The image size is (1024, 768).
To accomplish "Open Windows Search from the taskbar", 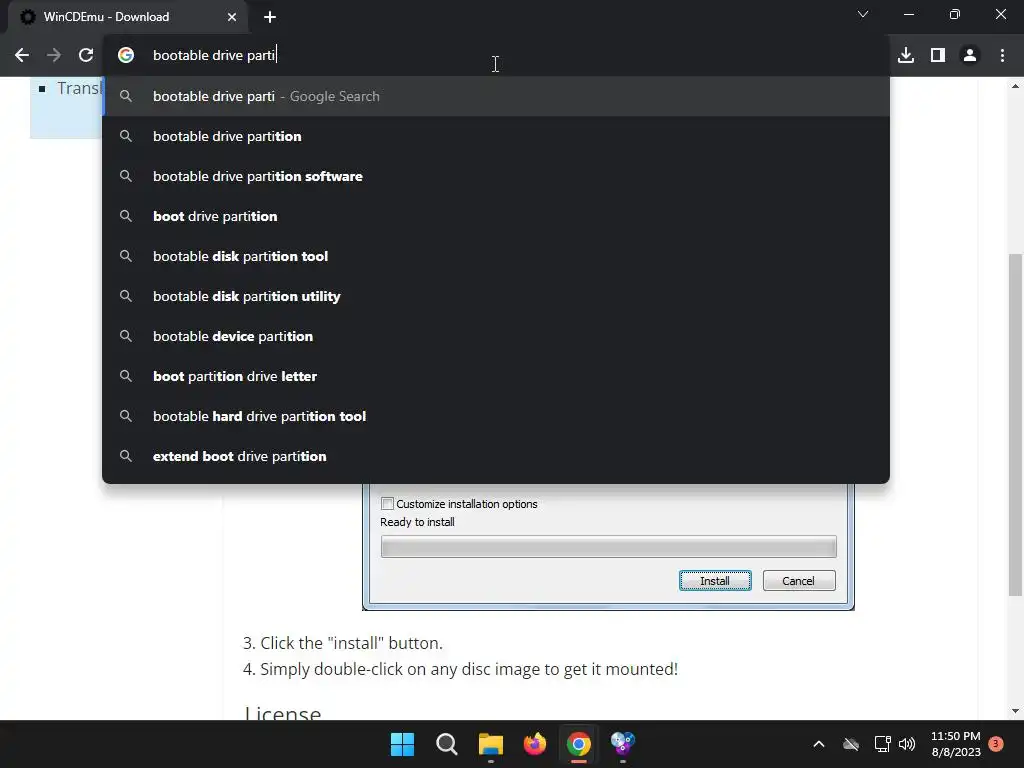I will [x=447, y=744].
